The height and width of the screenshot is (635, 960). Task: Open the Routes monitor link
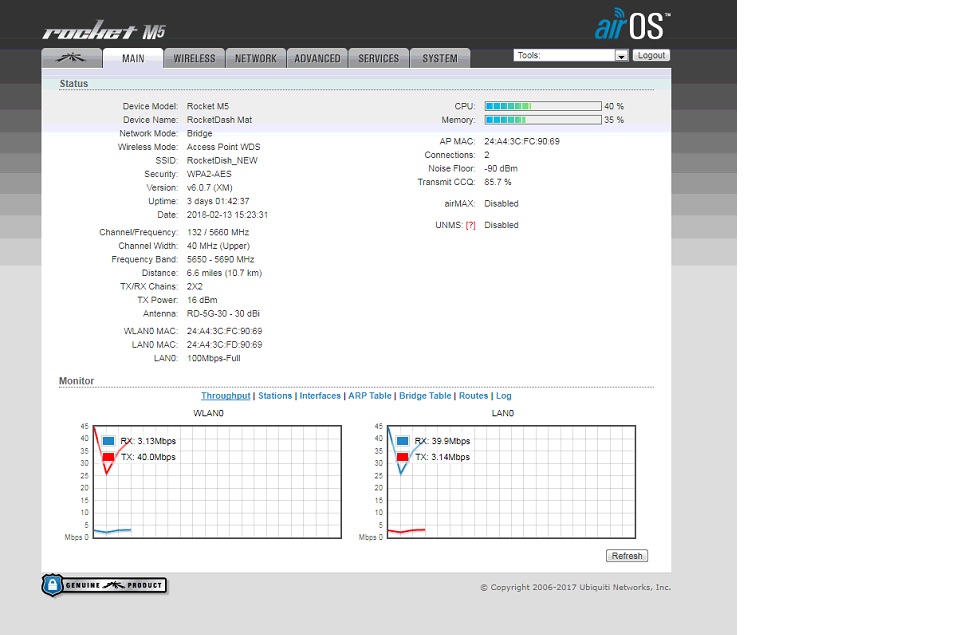(x=473, y=396)
